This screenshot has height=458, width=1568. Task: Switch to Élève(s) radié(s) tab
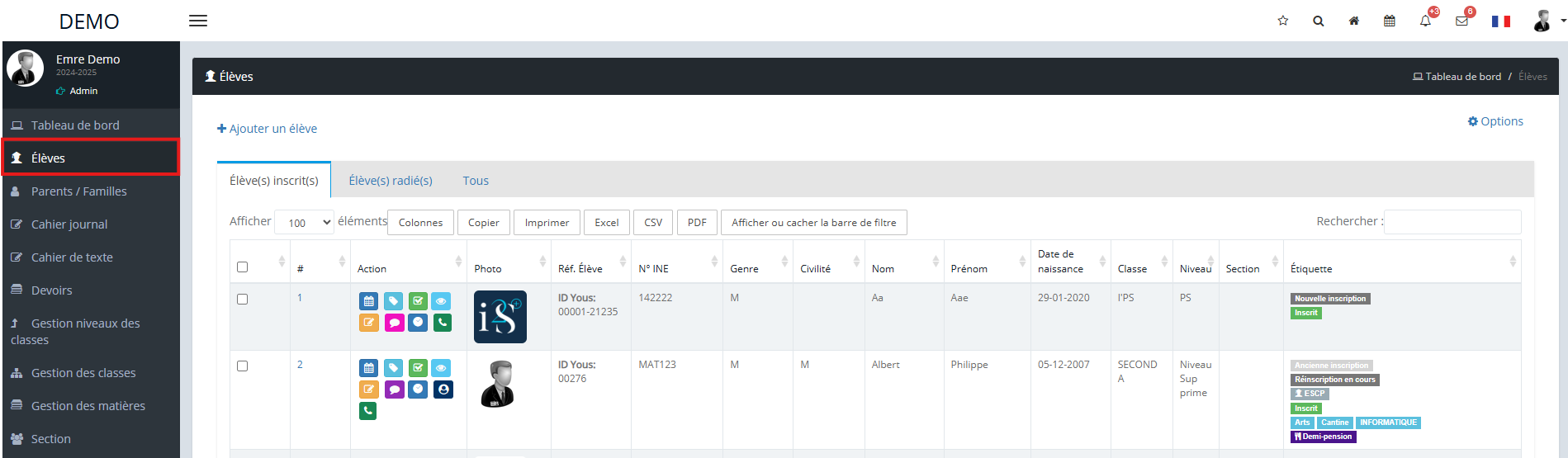click(391, 181)
